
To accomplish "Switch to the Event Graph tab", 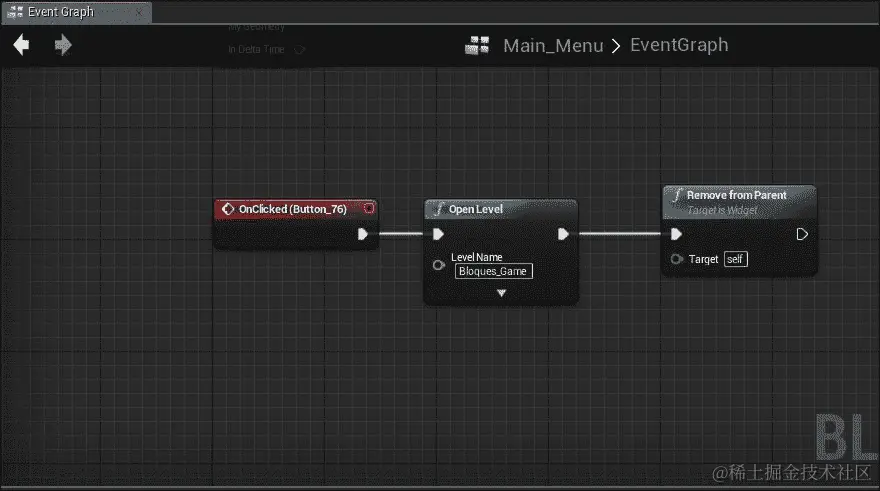I will [76, 12].
